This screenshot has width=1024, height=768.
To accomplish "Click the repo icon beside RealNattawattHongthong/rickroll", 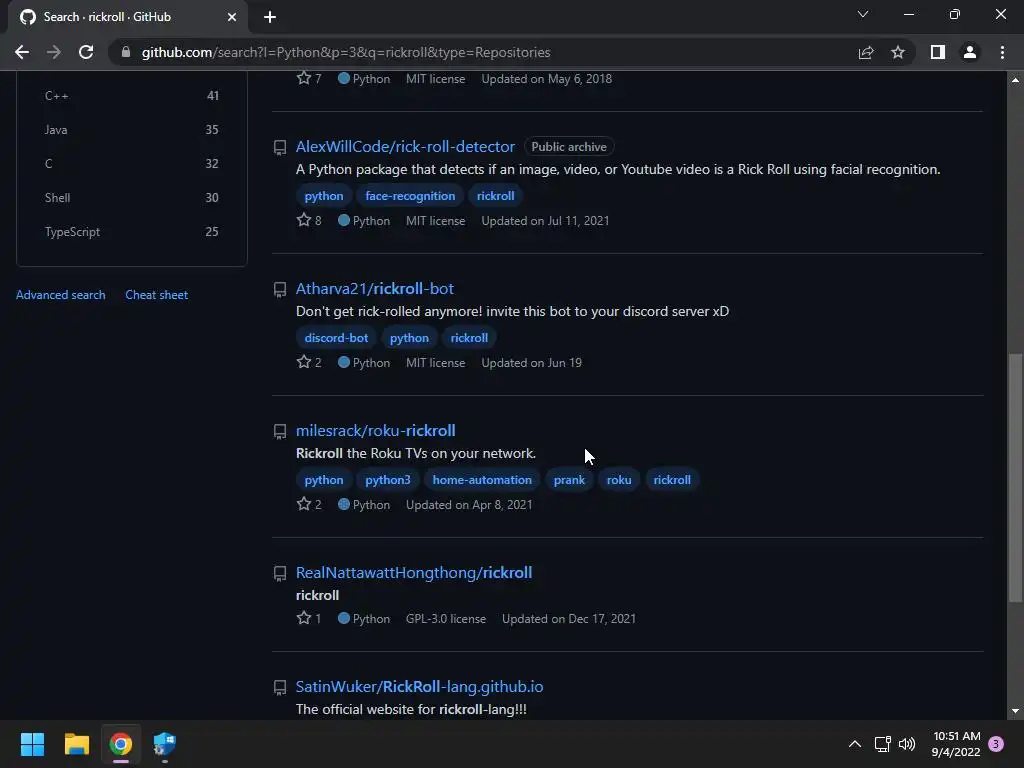I will 280,573.
